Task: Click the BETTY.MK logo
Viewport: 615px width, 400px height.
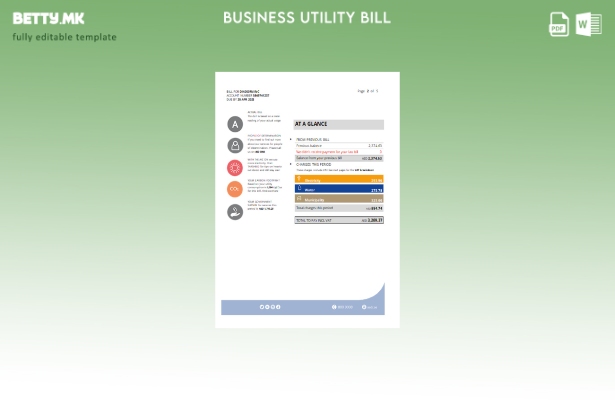Action: (x=48, y=18)
